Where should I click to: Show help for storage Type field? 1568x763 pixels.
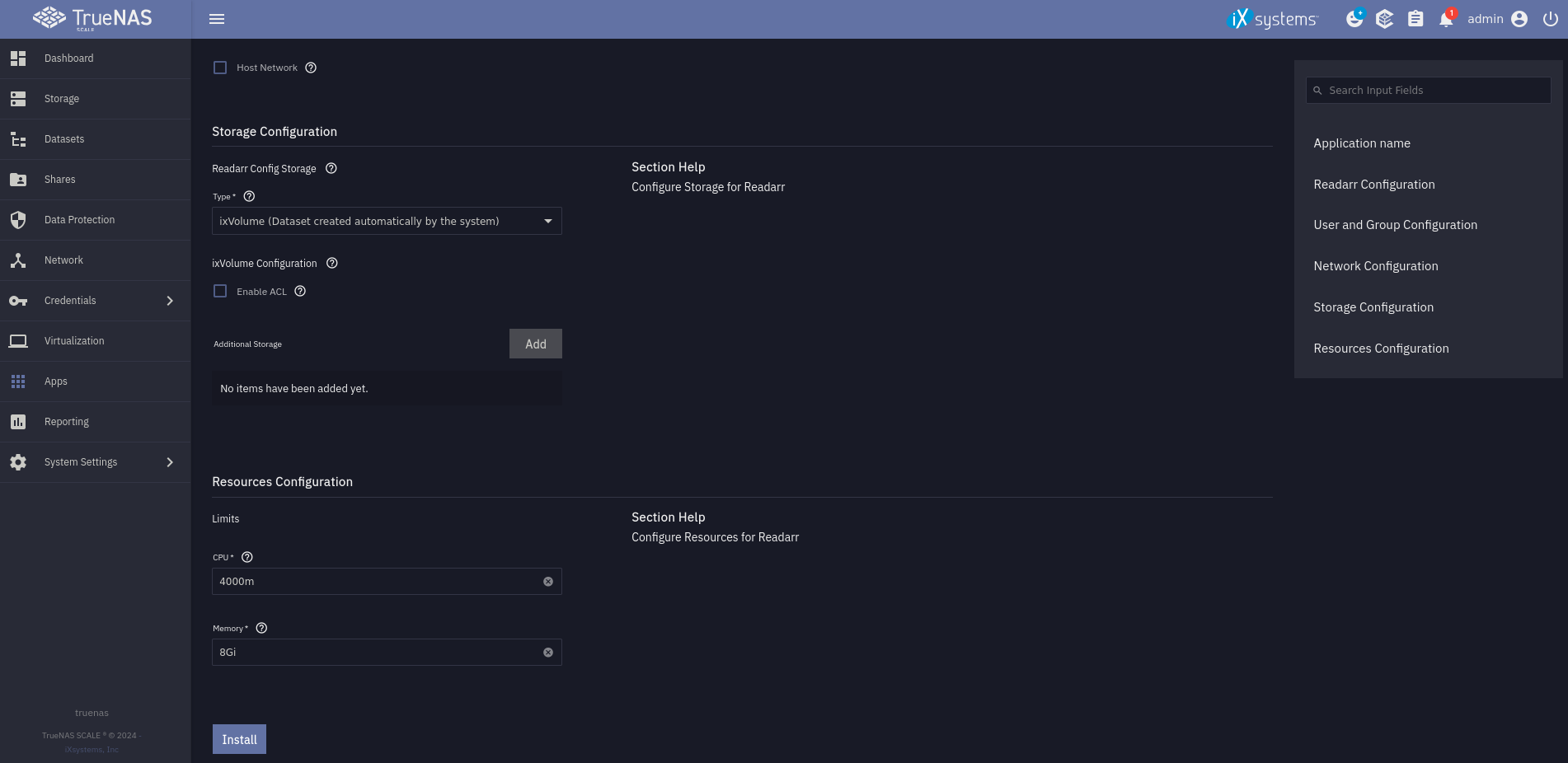coord(249,196)
